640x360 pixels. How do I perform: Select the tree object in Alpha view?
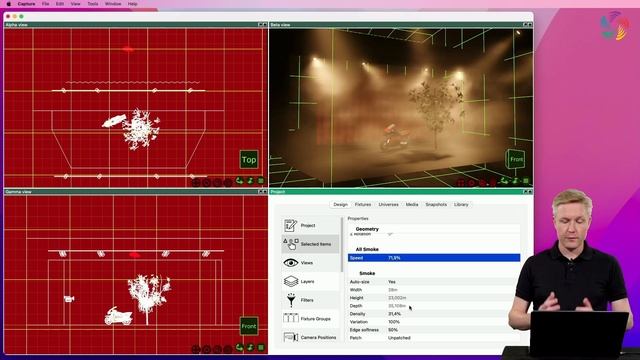pos(141,129)
